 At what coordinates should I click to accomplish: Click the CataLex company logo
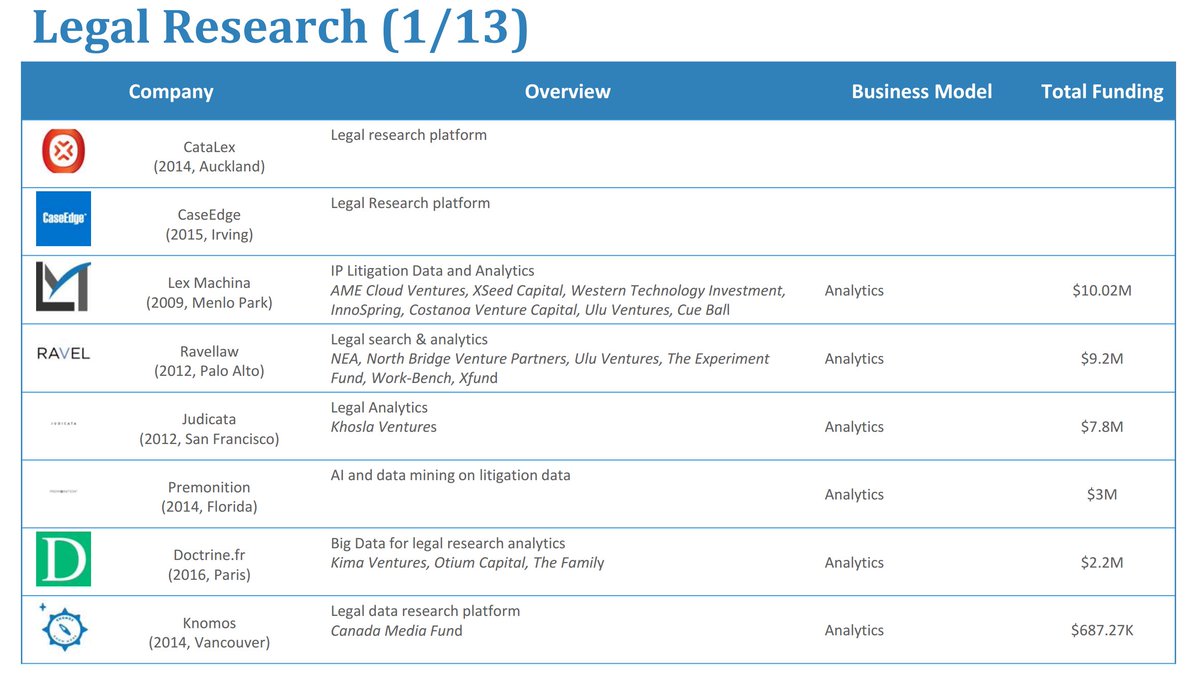point(62,152)
